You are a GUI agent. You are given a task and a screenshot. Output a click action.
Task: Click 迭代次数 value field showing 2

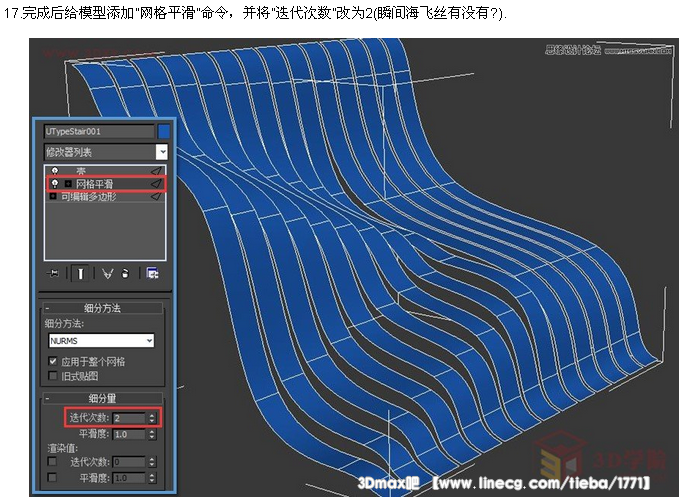(129, 418)
